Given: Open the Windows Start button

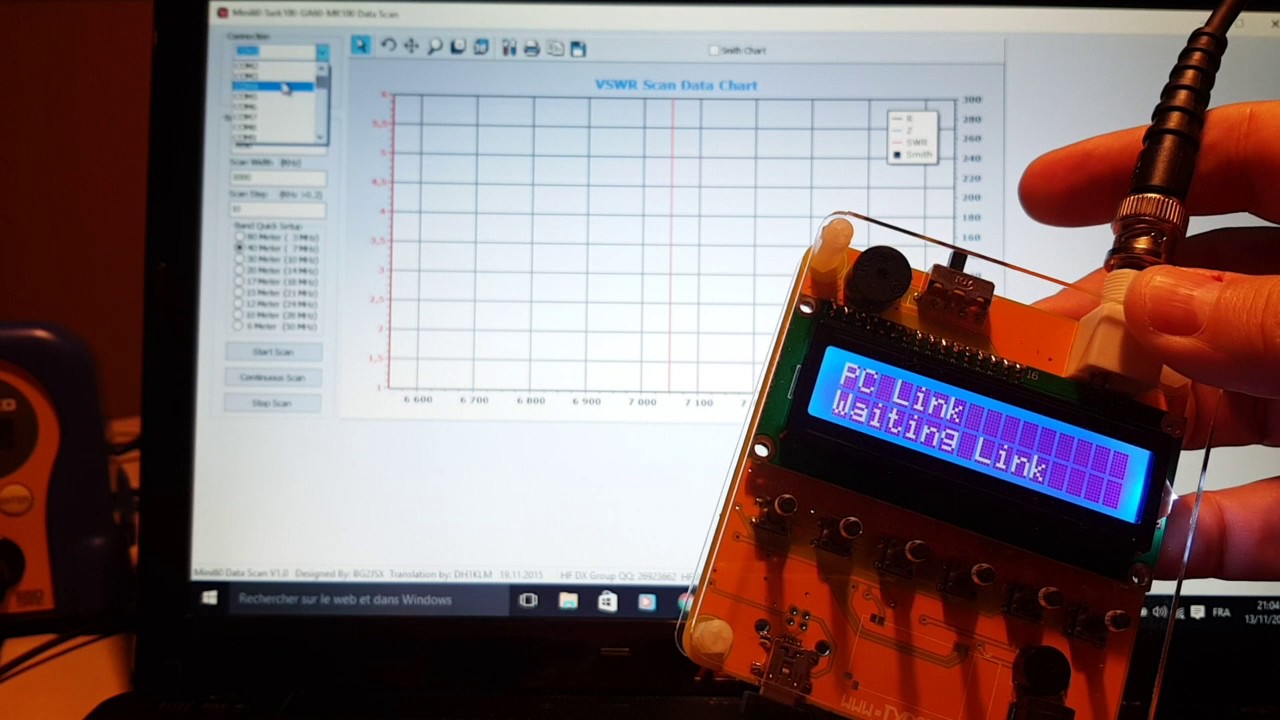Looking at the screenshot, I should pyautogui.click(x=209, y=598).
